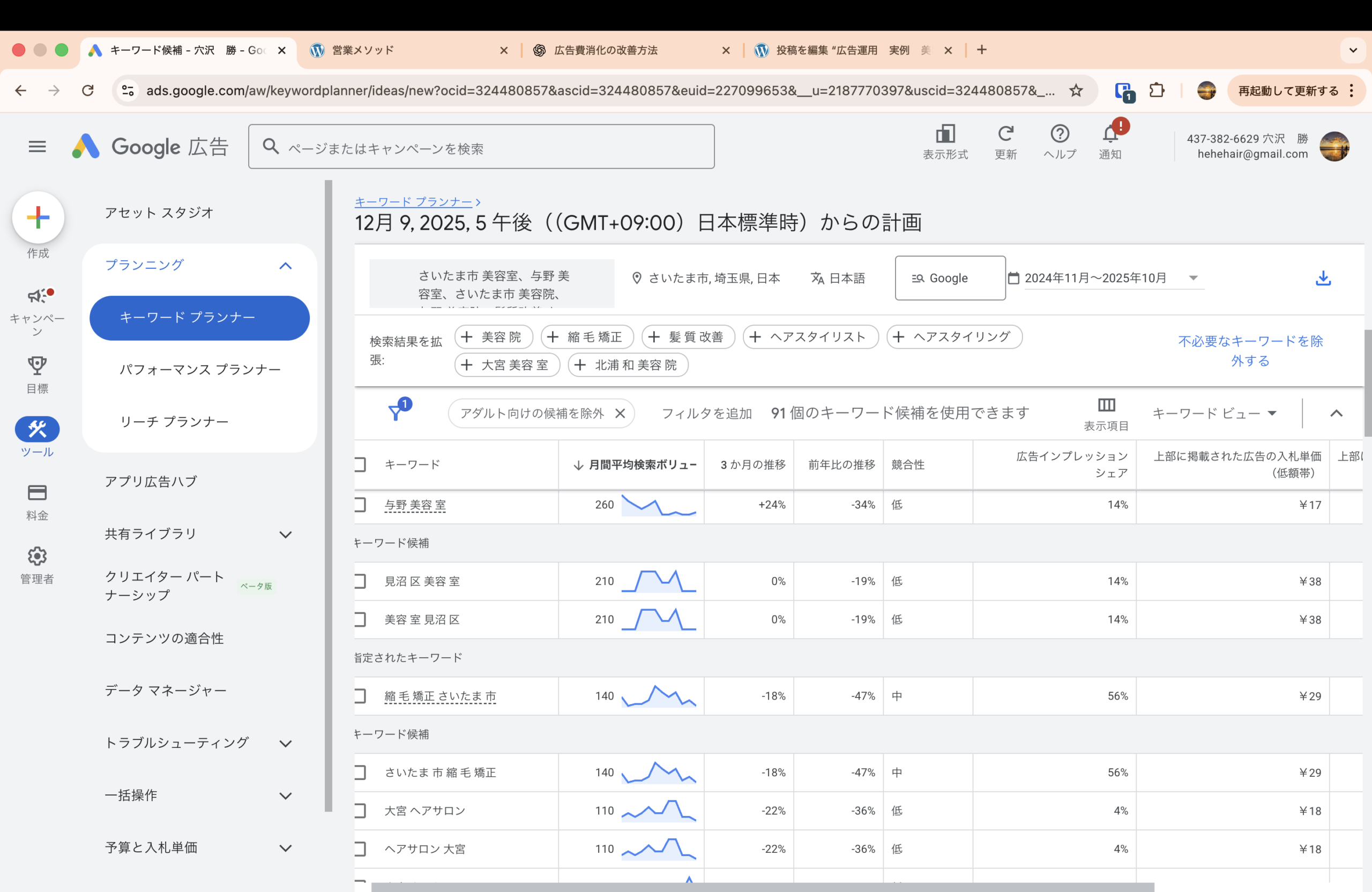Open the 料金 billing sidebar icon
The width and height of the screenshot is (1372, 892).
[x=37, y=493]
